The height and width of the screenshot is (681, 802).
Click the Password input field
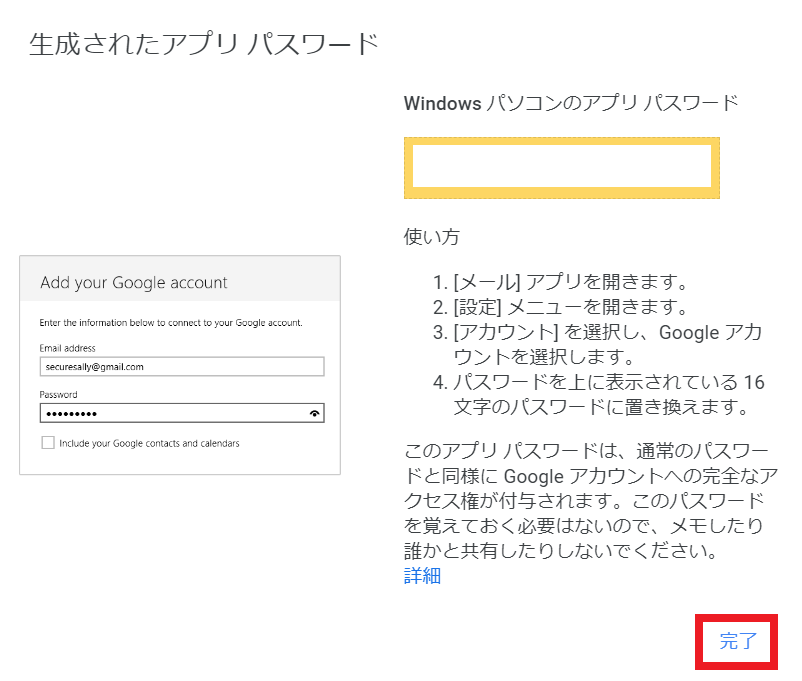(182, 413)
